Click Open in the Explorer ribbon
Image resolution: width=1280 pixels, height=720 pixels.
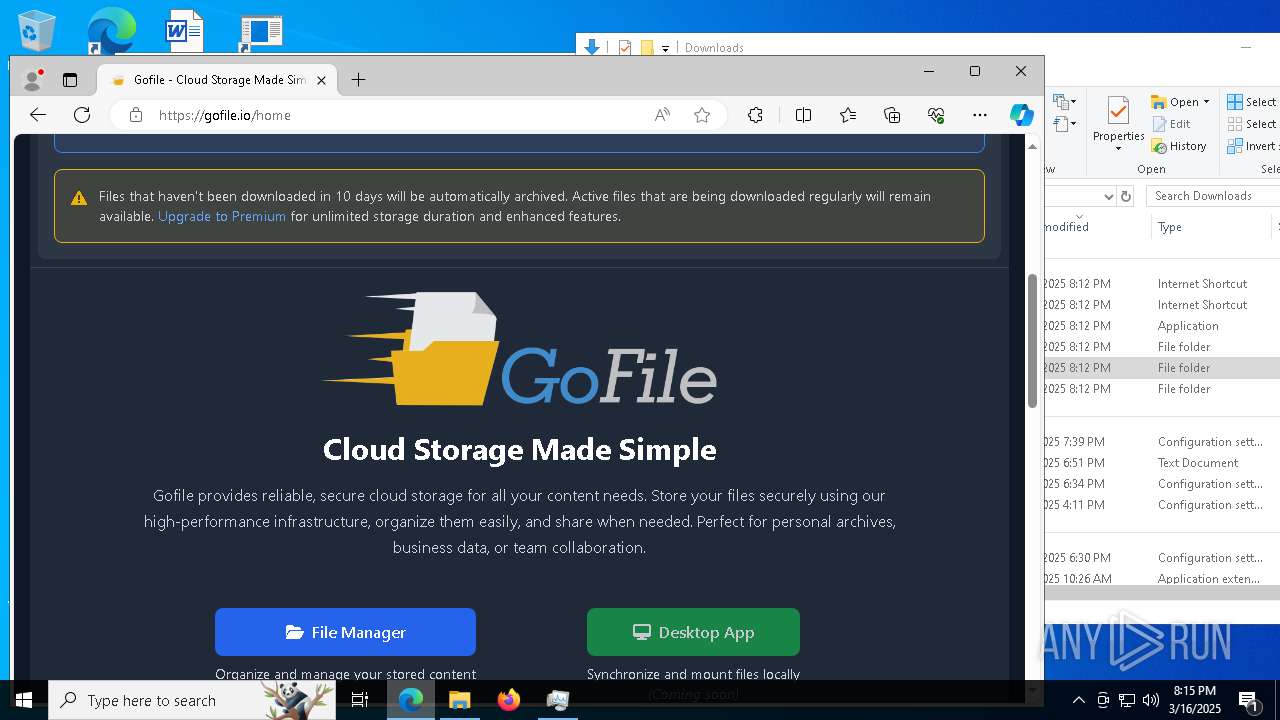(x=1175, y=102)
